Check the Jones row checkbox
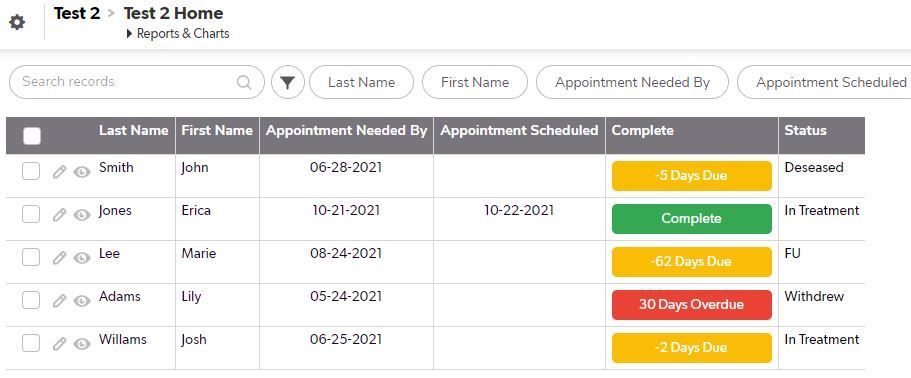This screenshot has height=378, width=911. (31, 214)
